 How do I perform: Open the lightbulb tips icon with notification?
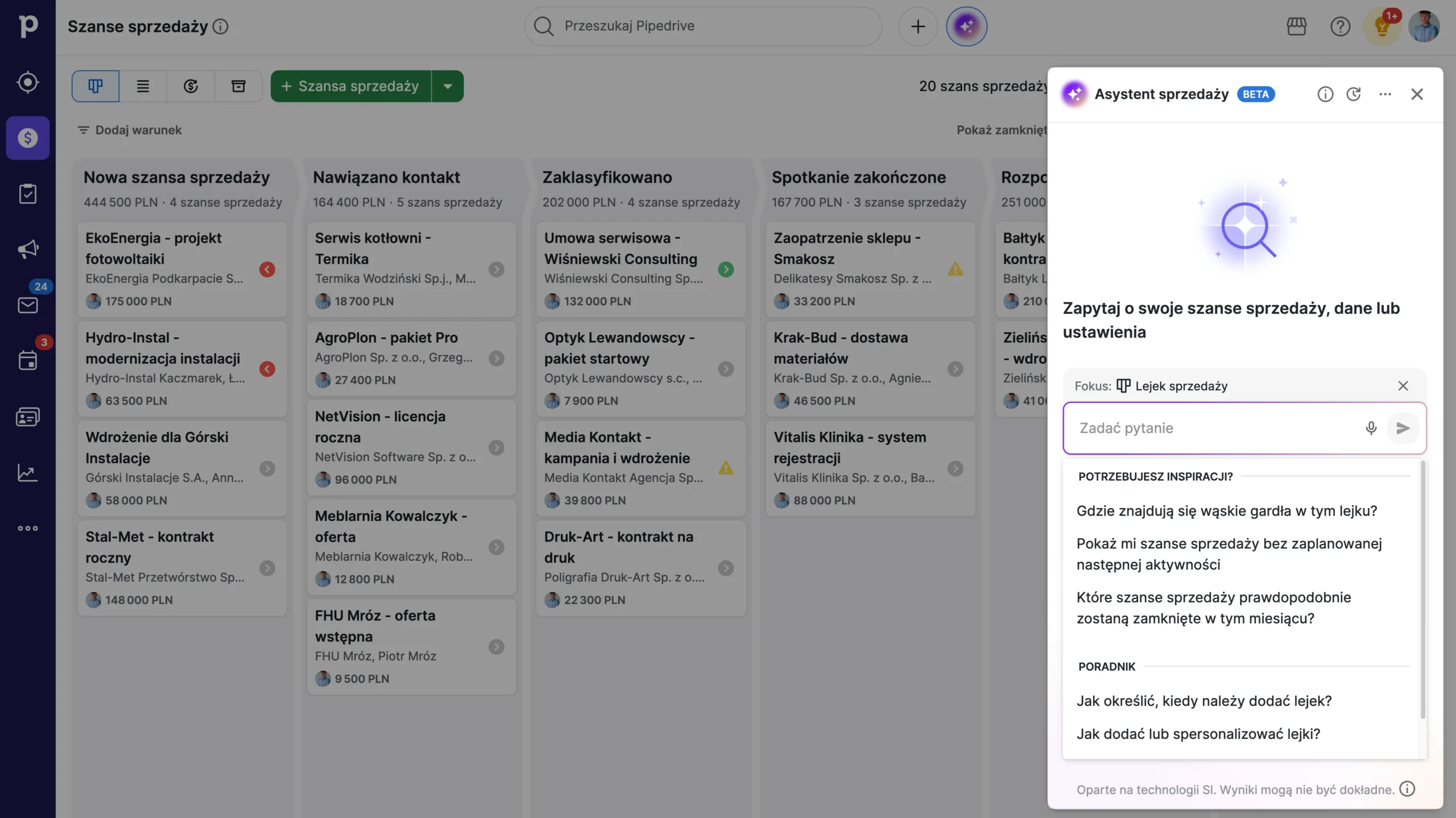point(1383,26)
